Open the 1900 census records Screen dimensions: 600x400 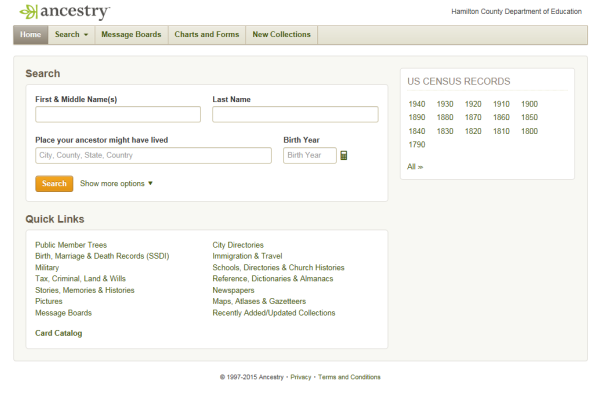tap(530, 104)
